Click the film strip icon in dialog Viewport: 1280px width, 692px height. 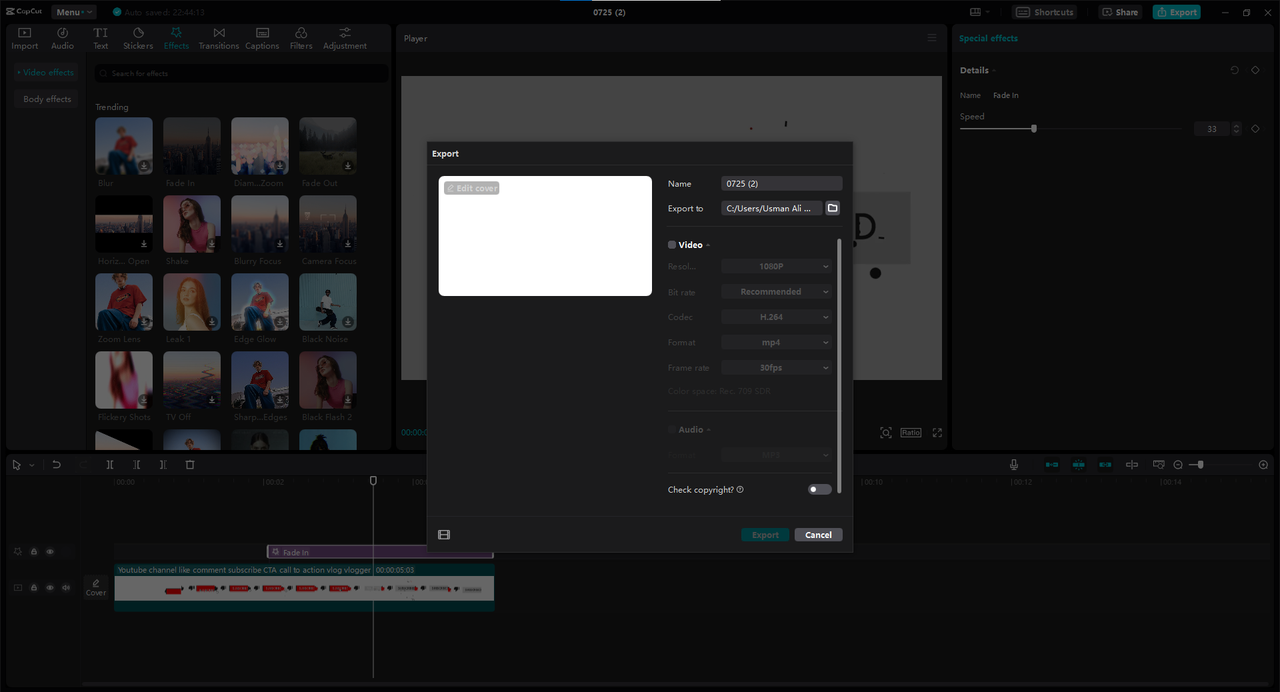444,535
